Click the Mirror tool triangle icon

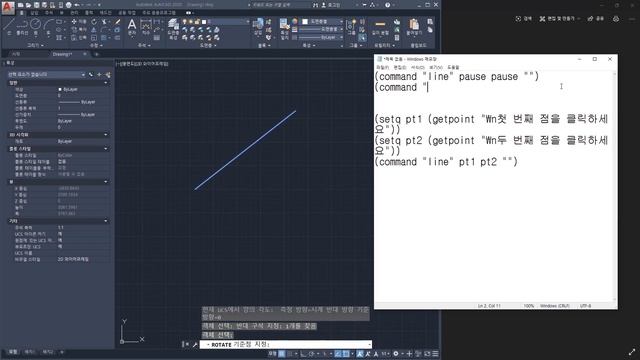coord(94,29)
